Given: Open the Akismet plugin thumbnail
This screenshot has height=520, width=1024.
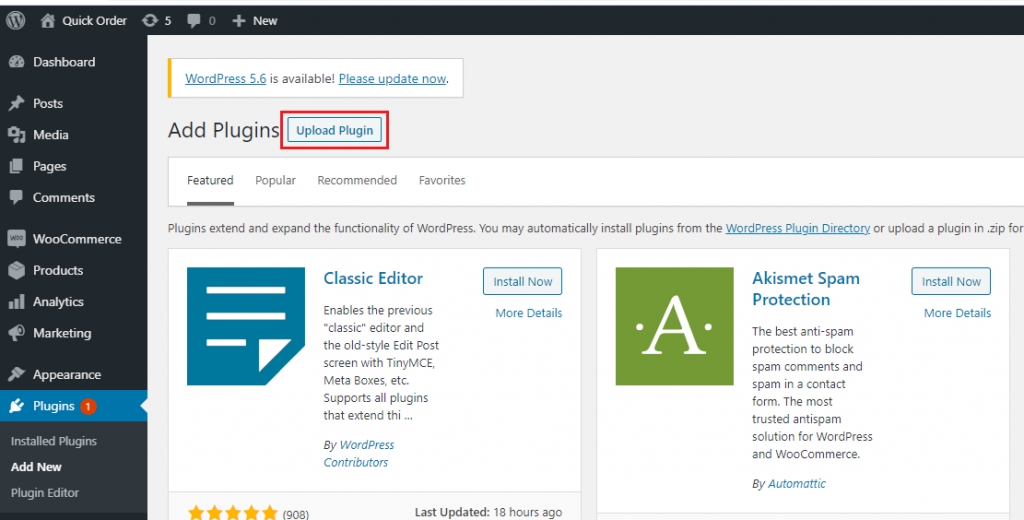Looking at the screenshot, I should tap(675, 326).
